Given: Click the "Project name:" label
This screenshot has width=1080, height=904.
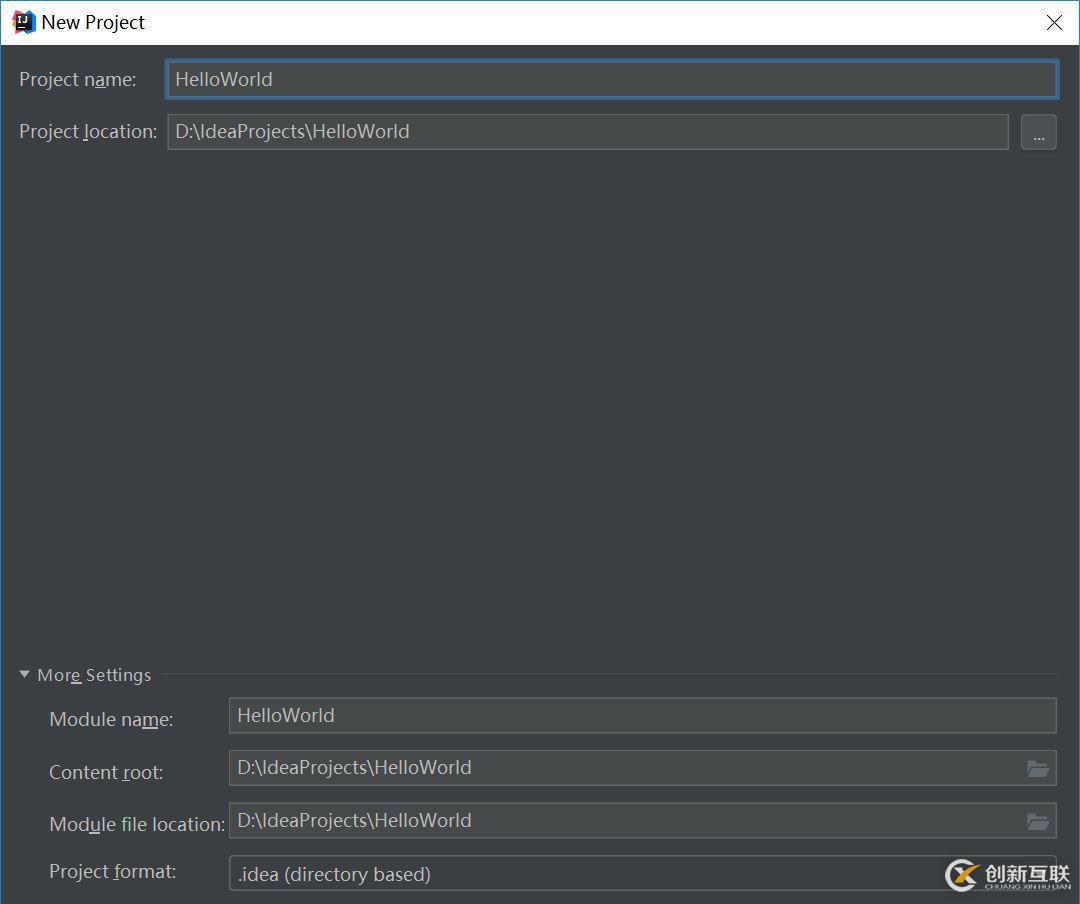Looking at the screenshot, I should 77,80.
